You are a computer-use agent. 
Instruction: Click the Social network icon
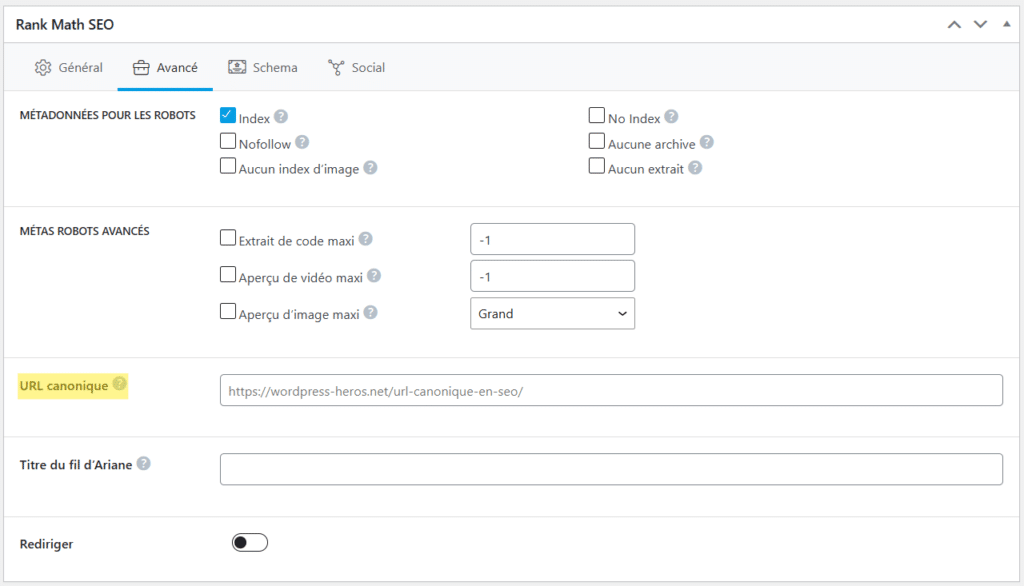pyautogui.click(x=336, y=67)
